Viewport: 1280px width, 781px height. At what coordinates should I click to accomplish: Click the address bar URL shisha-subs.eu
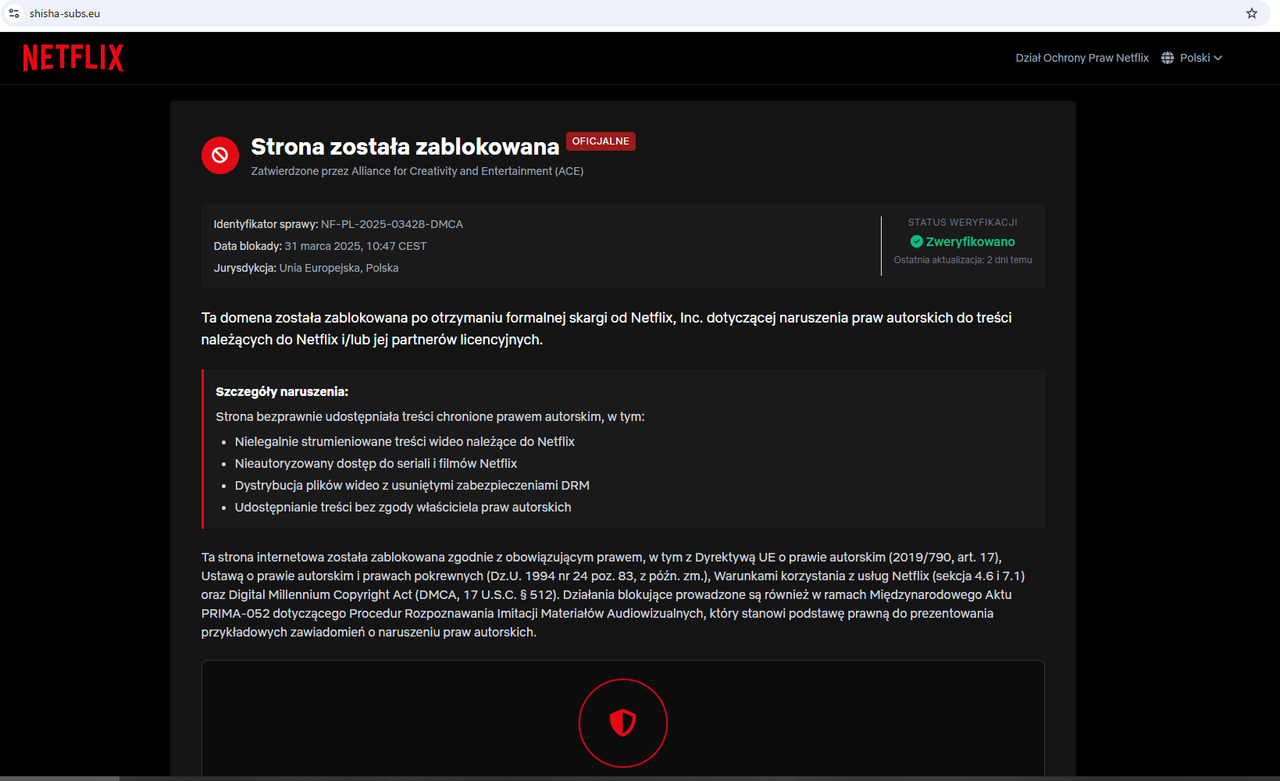coord(65,14)
